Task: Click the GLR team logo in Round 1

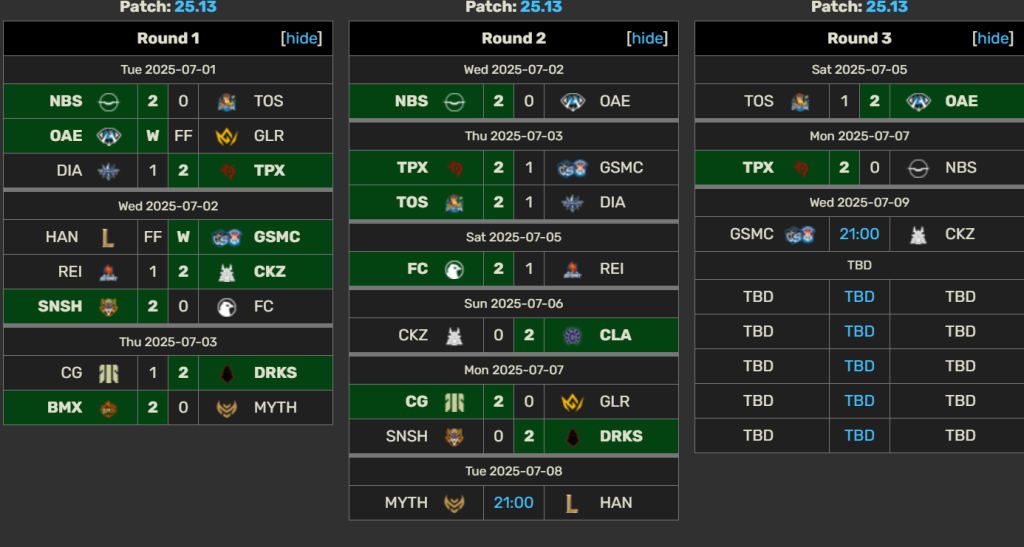Action: coord(227,136)
